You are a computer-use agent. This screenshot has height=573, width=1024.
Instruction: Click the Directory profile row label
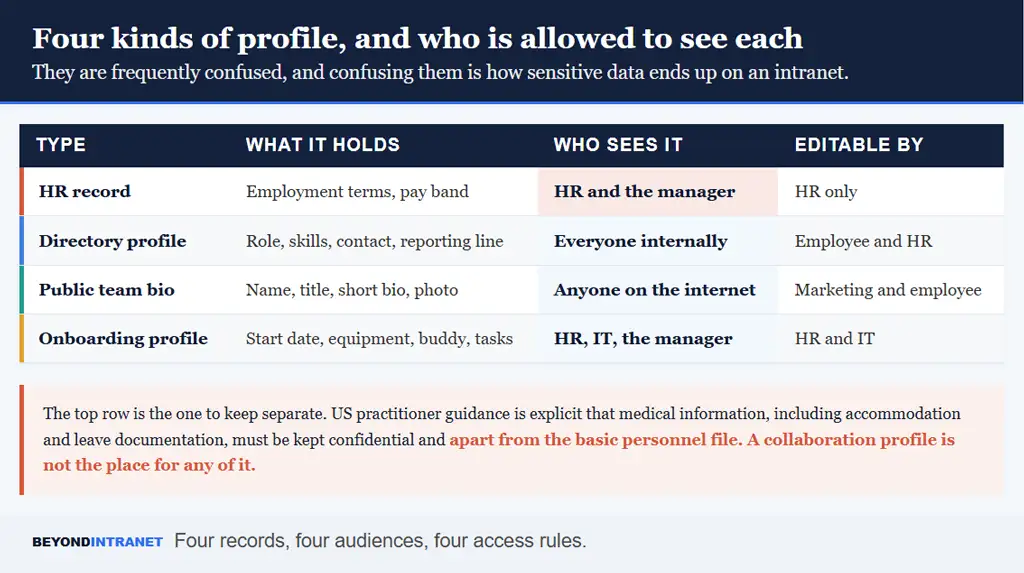(112, 241)
